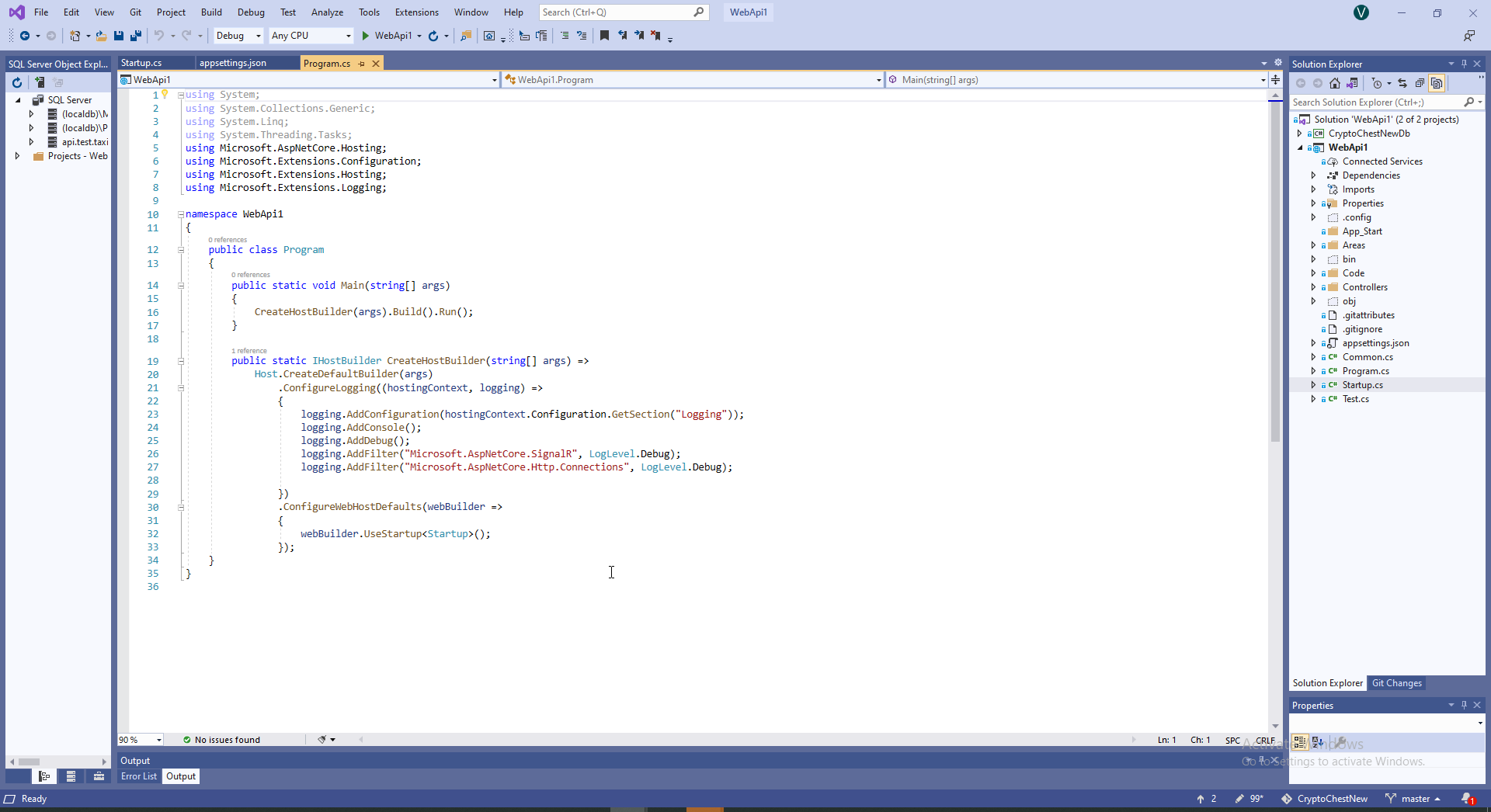Uncomment the selected lines icon
Screen dimensions: 1491x812
point(582,36)
